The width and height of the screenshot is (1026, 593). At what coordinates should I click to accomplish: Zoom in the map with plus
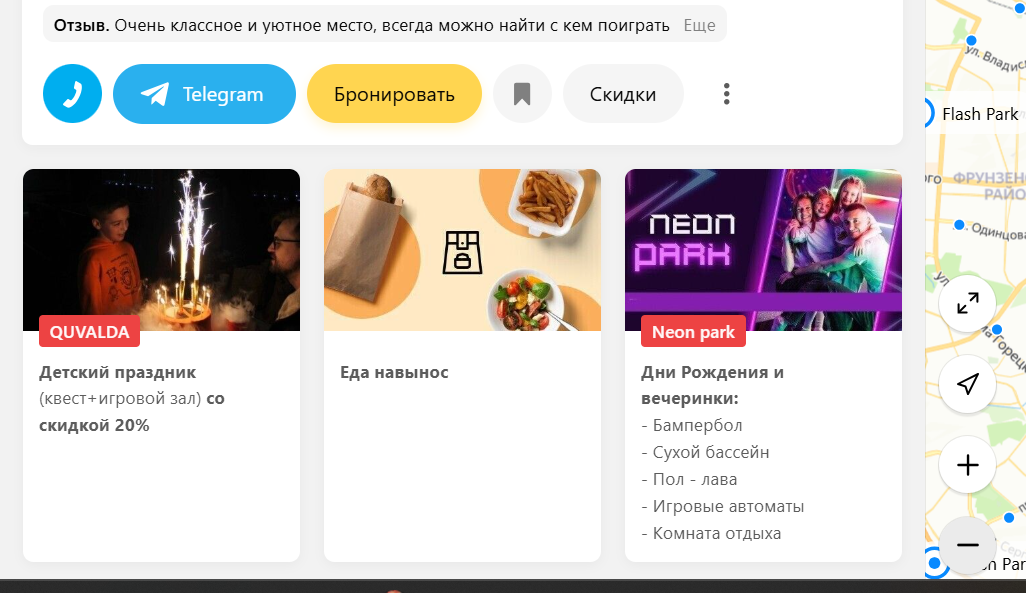[967, 465]
